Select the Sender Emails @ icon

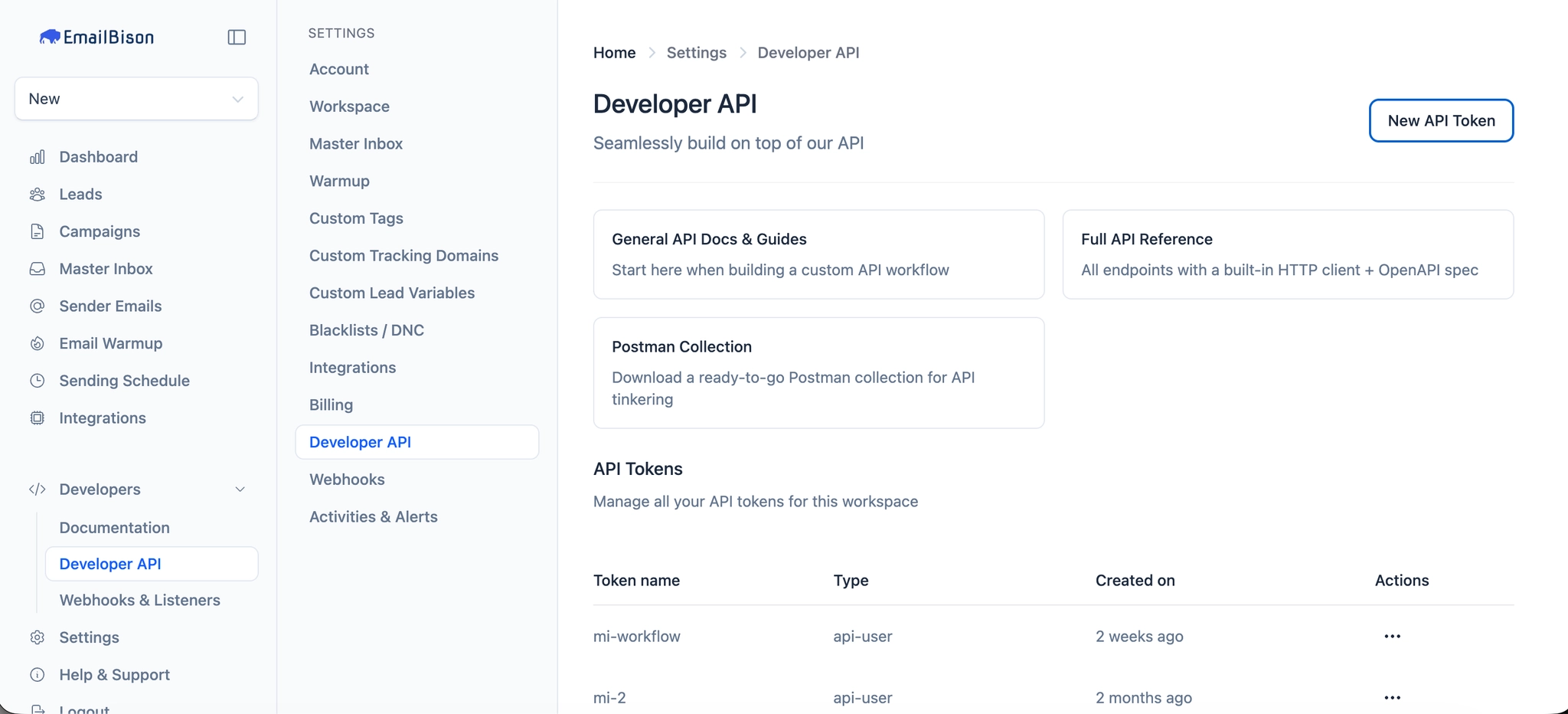[x=38, y=306]
